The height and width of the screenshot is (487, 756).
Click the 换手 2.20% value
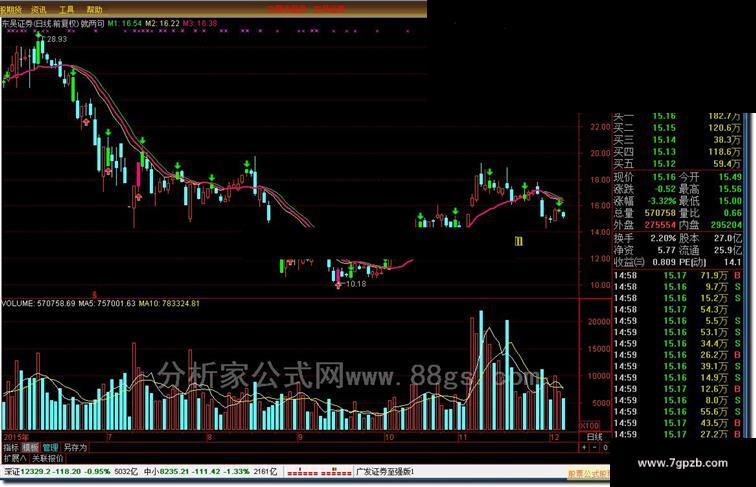click(x=663, y=238)
